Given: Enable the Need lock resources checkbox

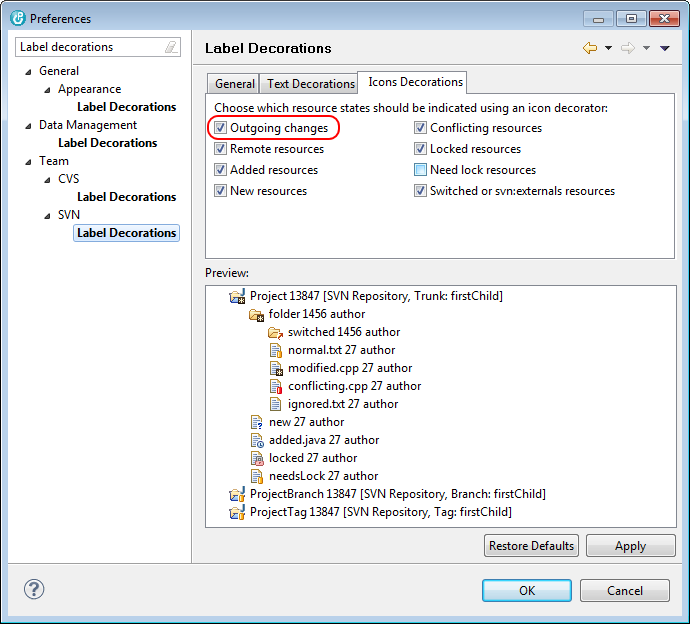Looking at the screenshot, I should point(420,170).
